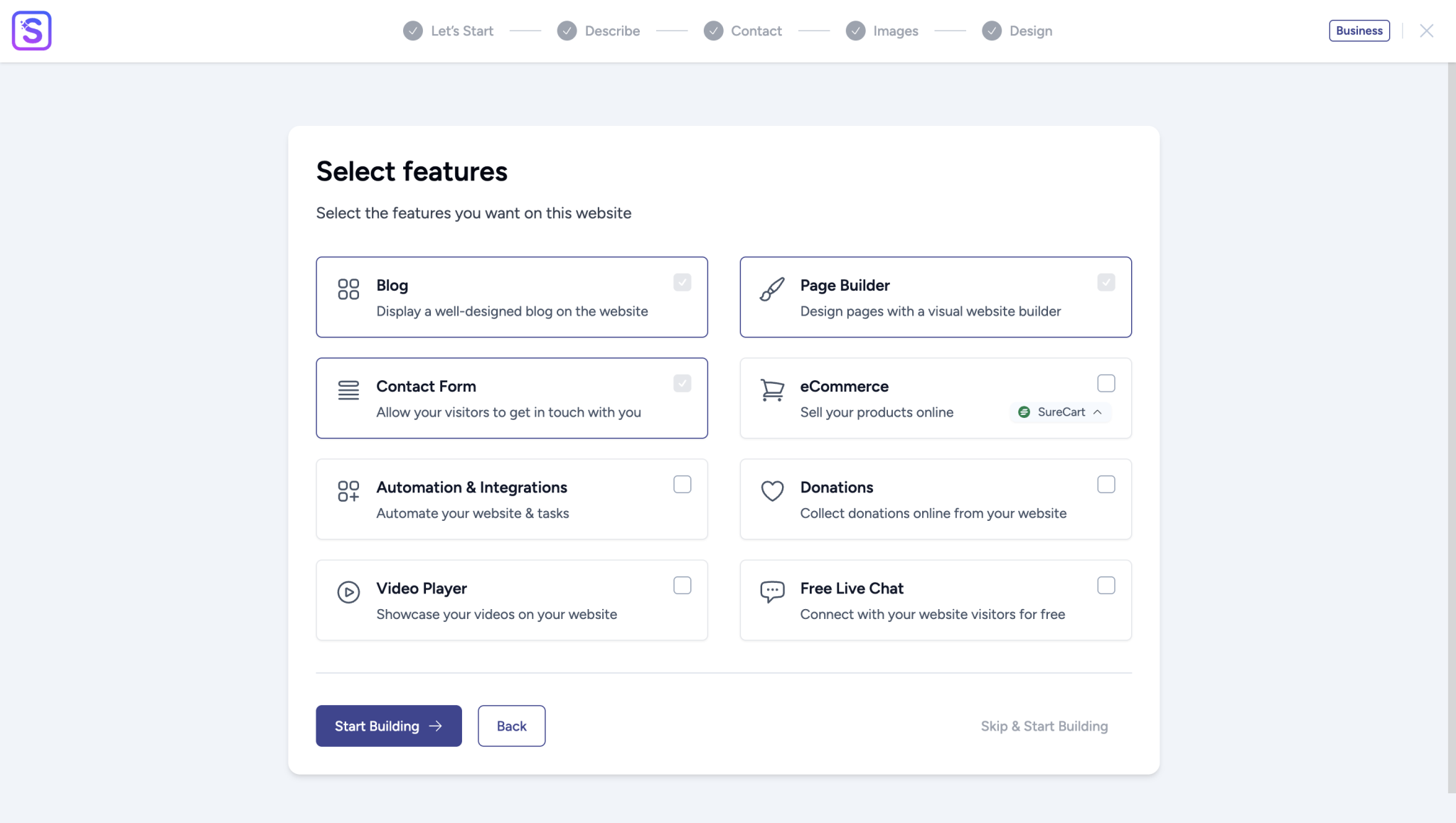
Task: Click the Contact Form lines icon
Action: coord(348,389)
